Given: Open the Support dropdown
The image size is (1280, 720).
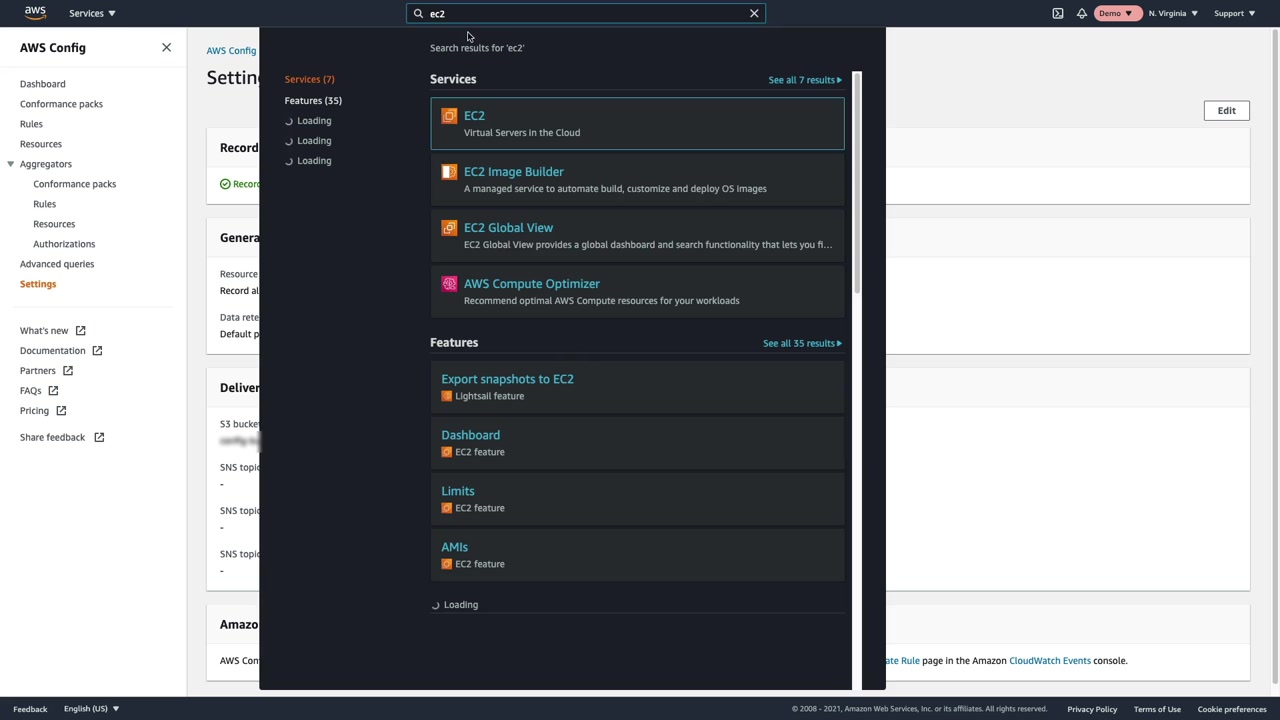Looking at the screenshot, I should click(1234, 13).
